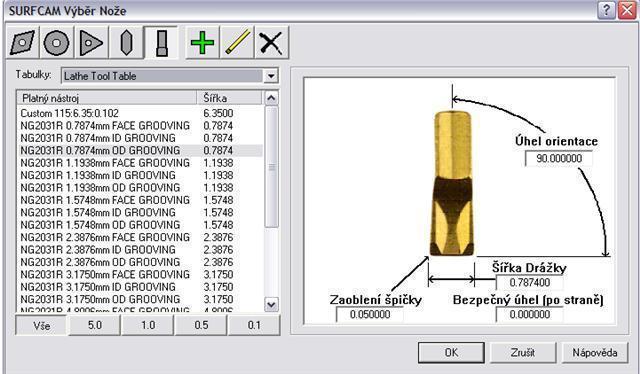Viewport: 640px width, 374px height.
Task: Select the triangle insert tool type icon
Action: coord(91,42)
